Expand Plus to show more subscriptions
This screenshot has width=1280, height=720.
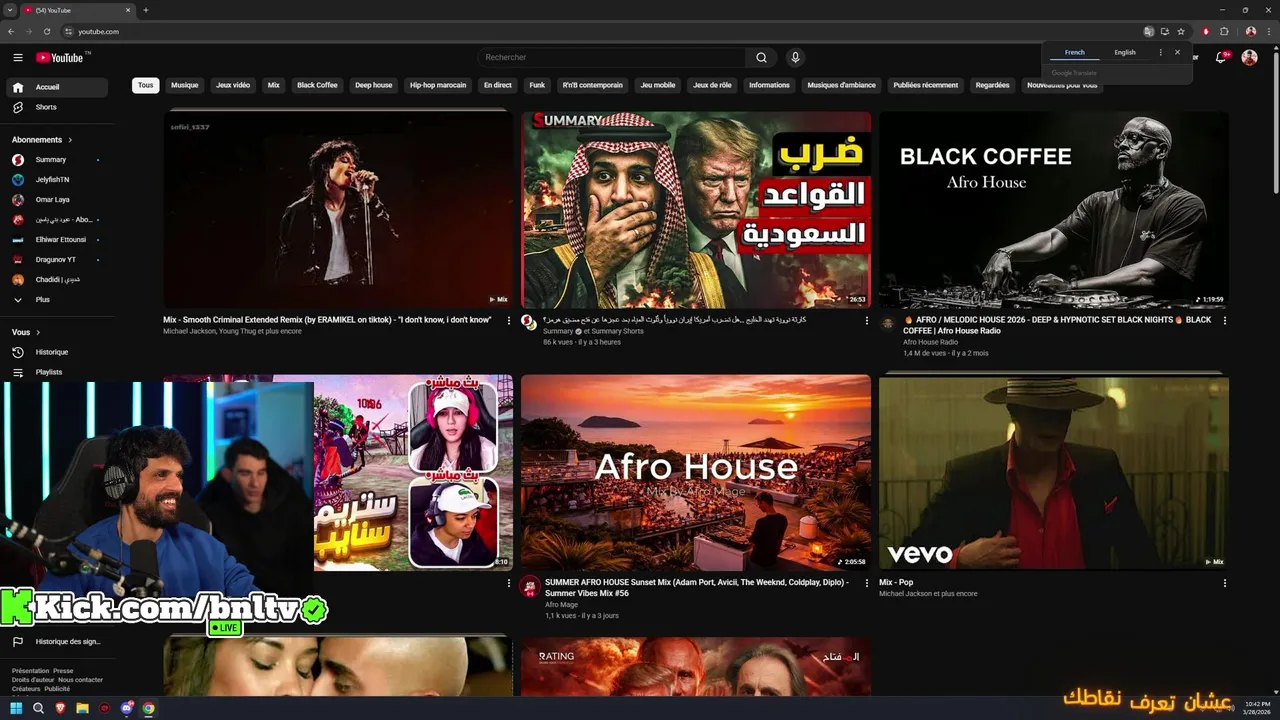[57, 300]
